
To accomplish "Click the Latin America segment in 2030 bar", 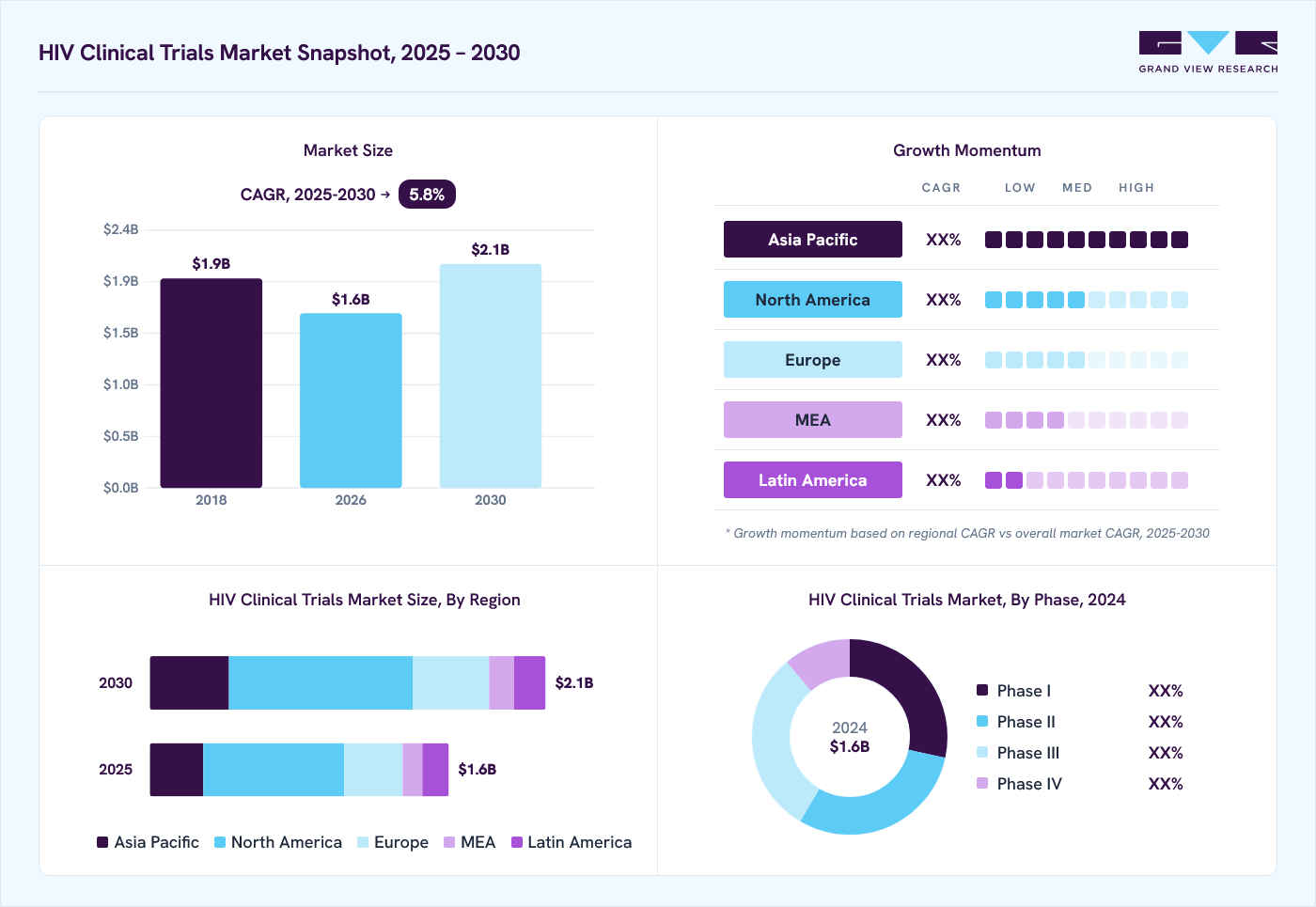I will click(x=529, y=682).
